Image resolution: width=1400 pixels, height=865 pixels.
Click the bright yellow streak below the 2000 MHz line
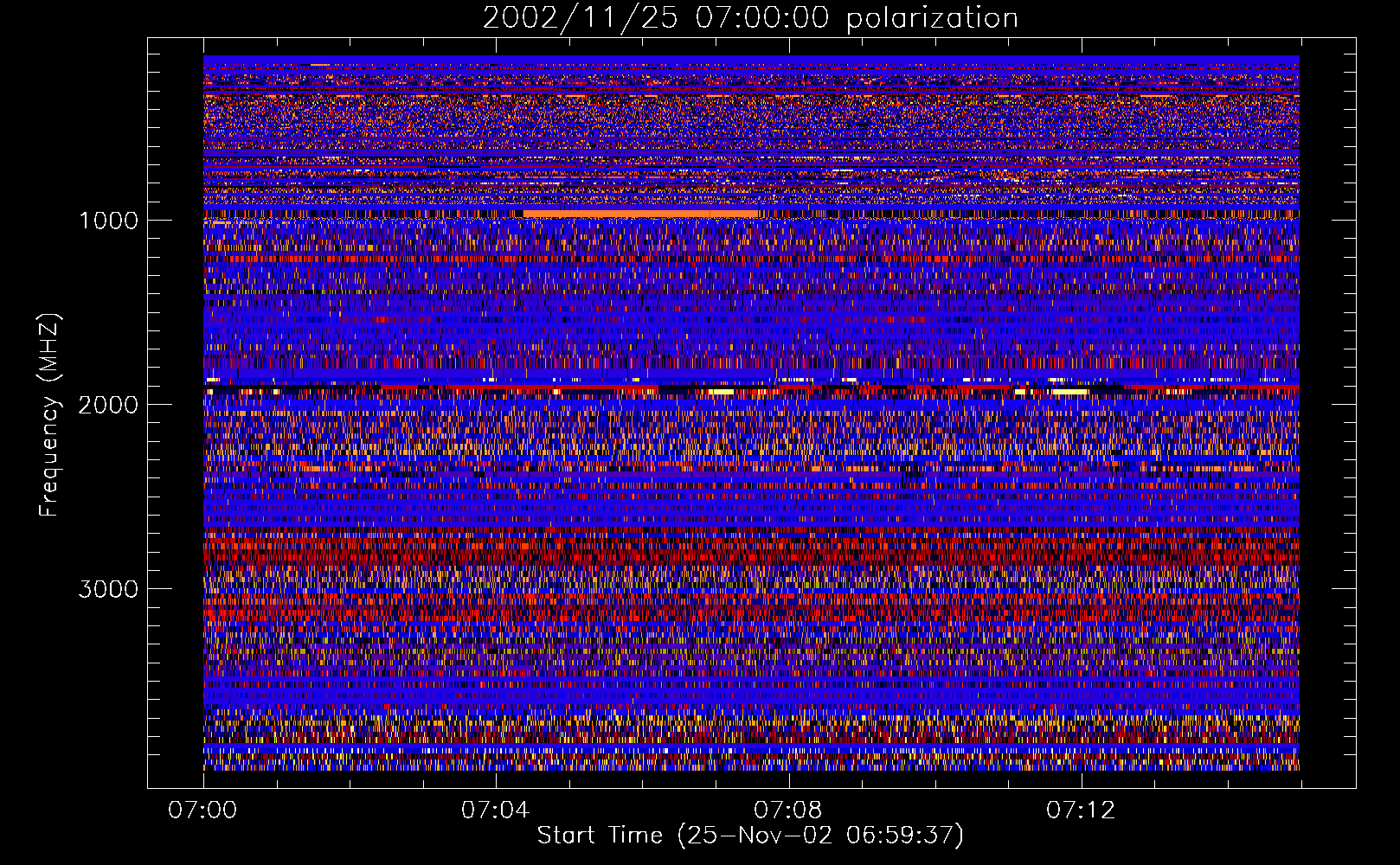pyautogui.click(x=1070, y=393)
